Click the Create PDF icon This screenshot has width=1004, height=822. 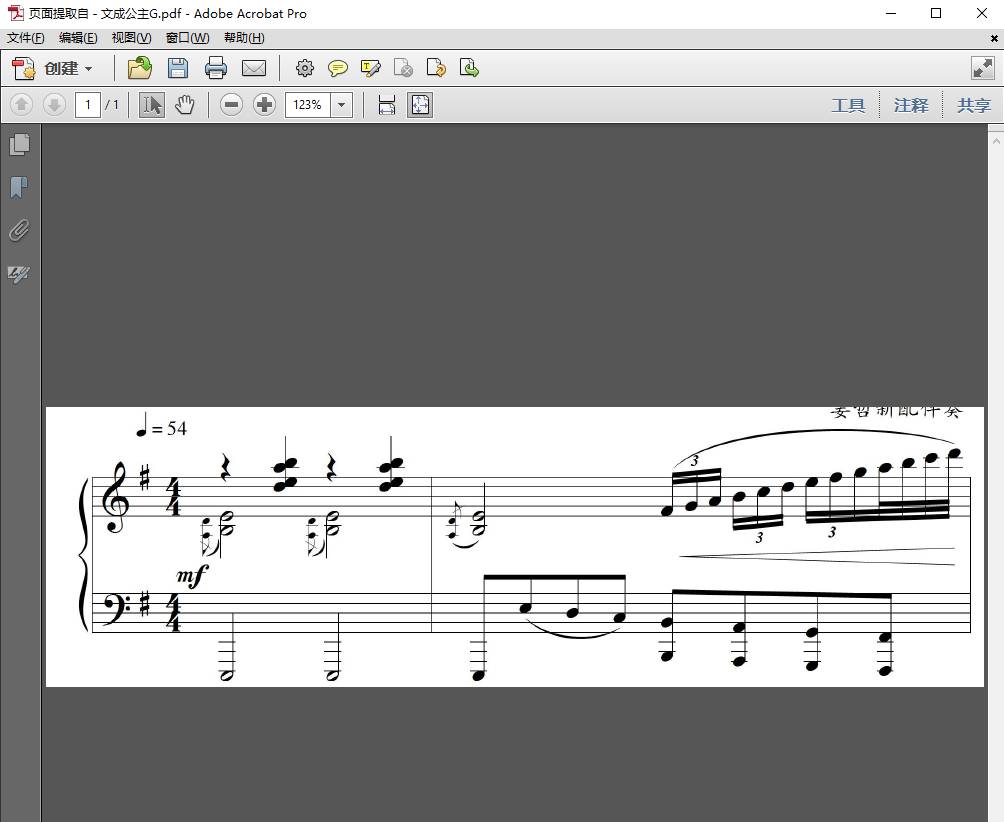pos(24,68)
